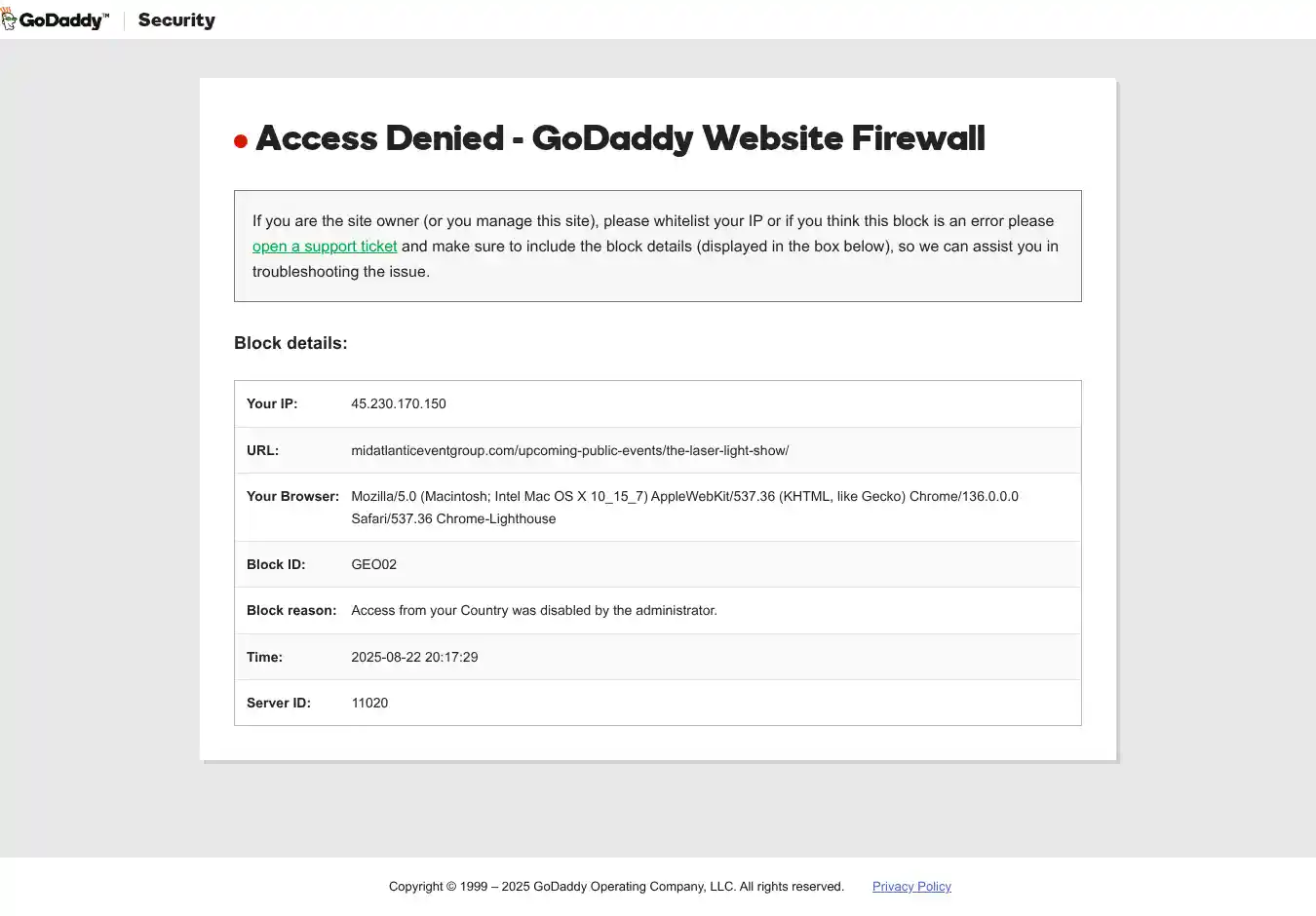This screenshot has height=916, width=1316.
Task: Click the blocked midatlanticeventgroup.com URL value
Action: click(x=570, y=450)
